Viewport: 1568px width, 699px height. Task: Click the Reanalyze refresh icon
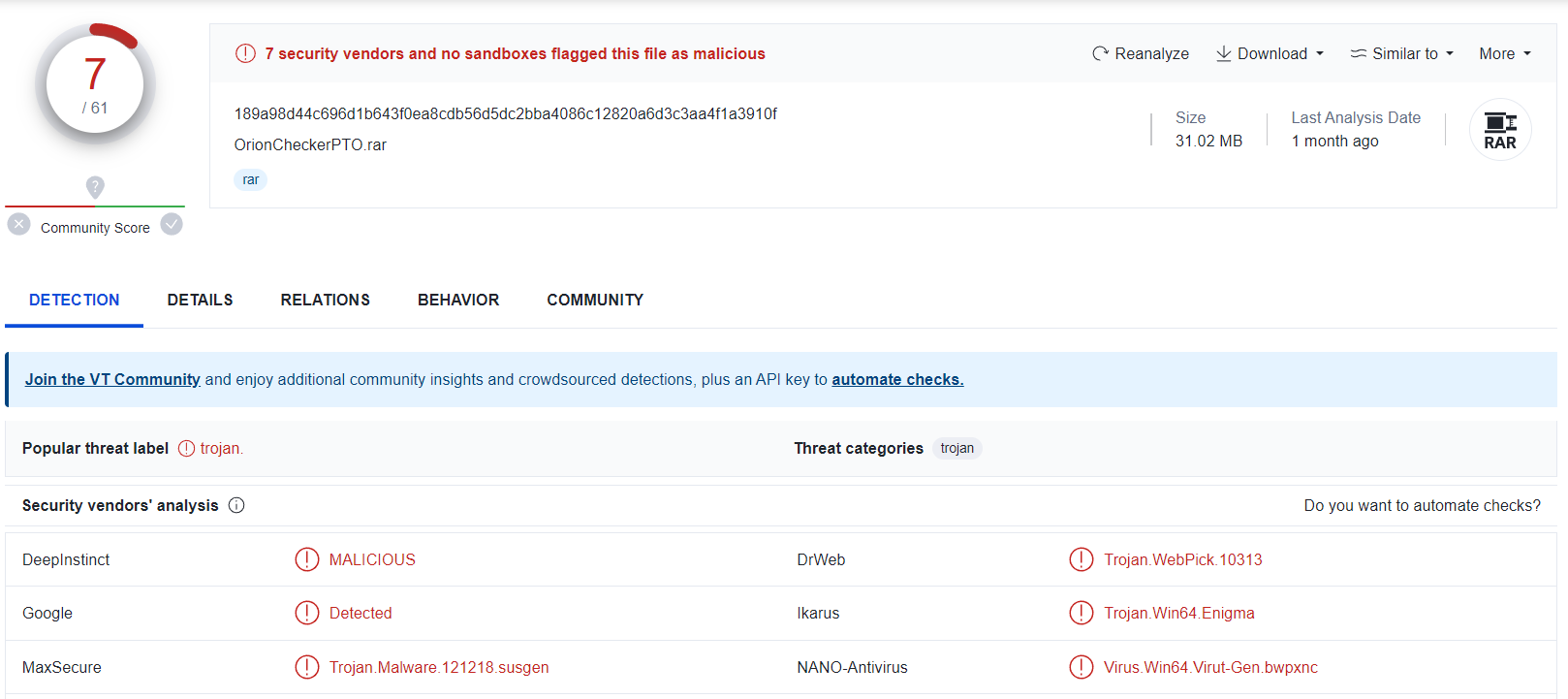click(x=1100, y=53)
